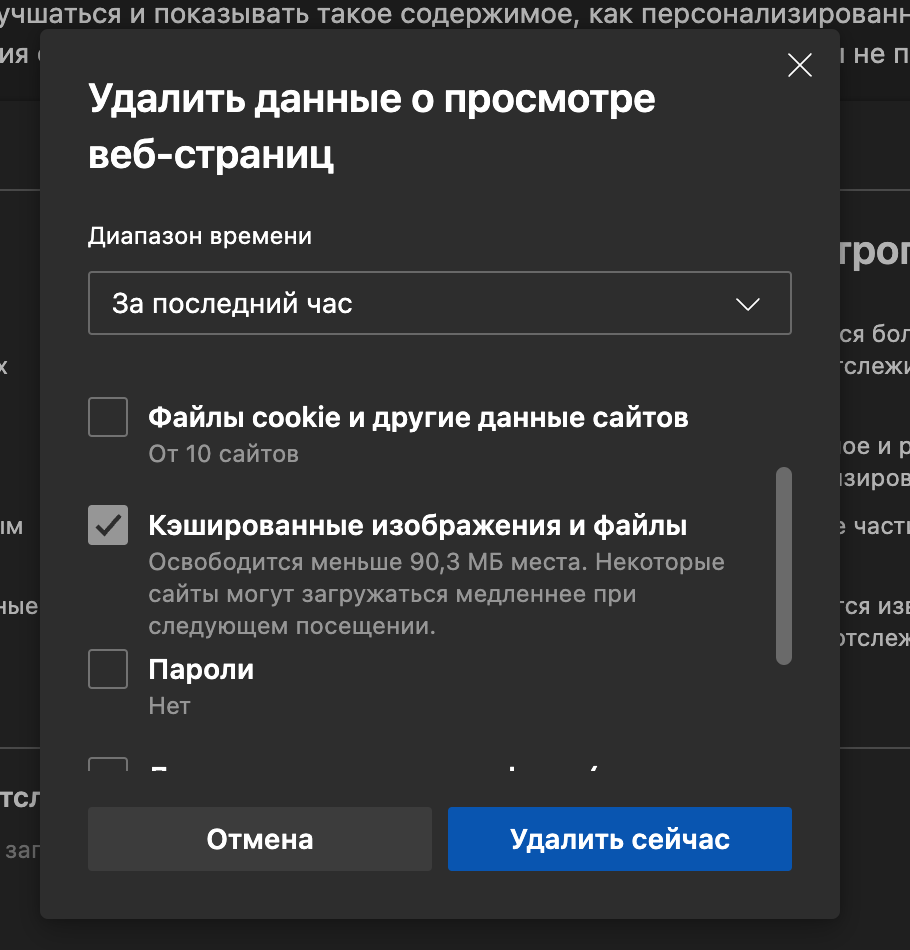
Task: Click the 'Файлы cookie и другие данные сайтов' label
Action: pos(418,417)
